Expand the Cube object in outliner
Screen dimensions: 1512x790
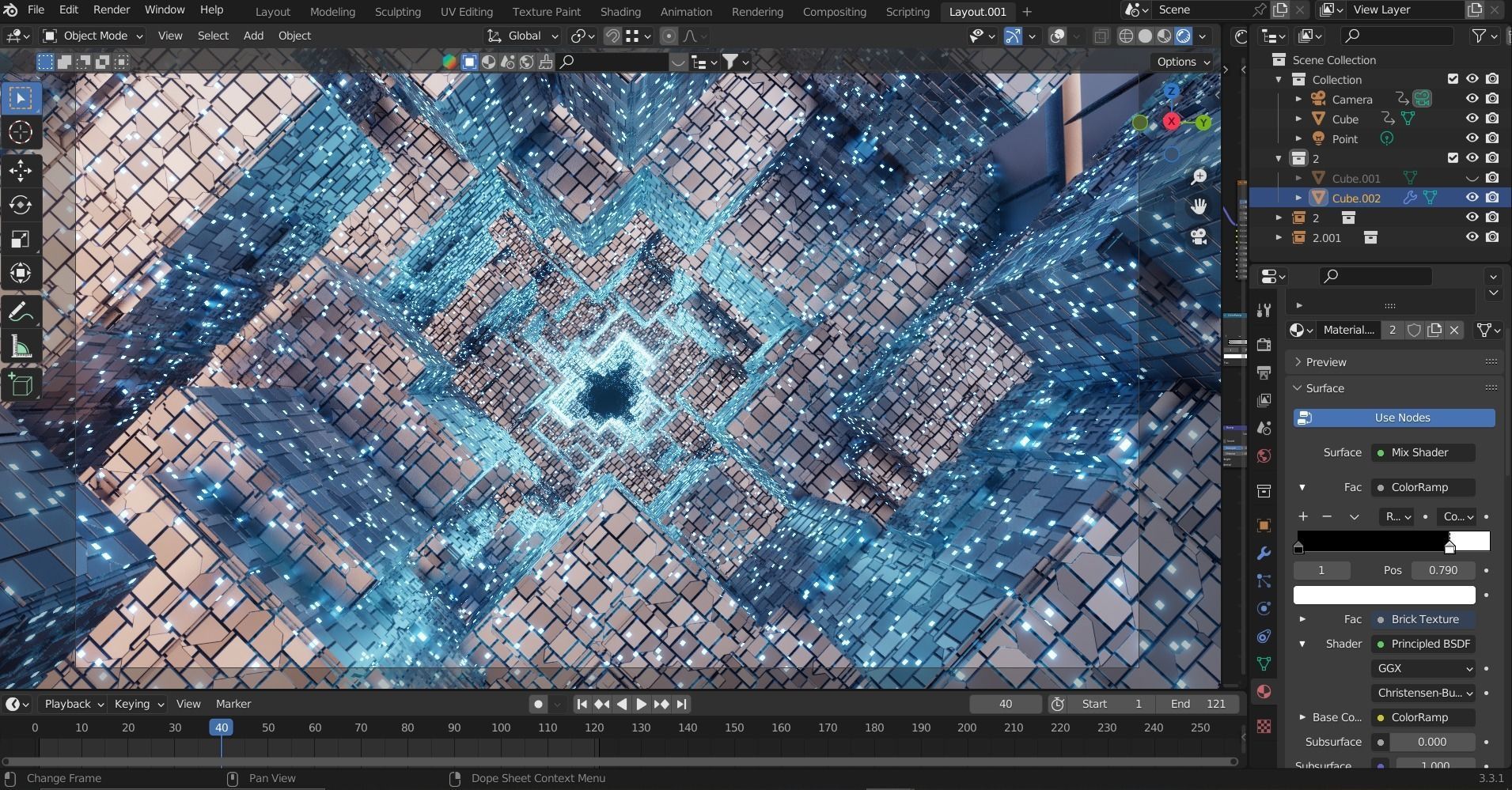coord(1298,119)
